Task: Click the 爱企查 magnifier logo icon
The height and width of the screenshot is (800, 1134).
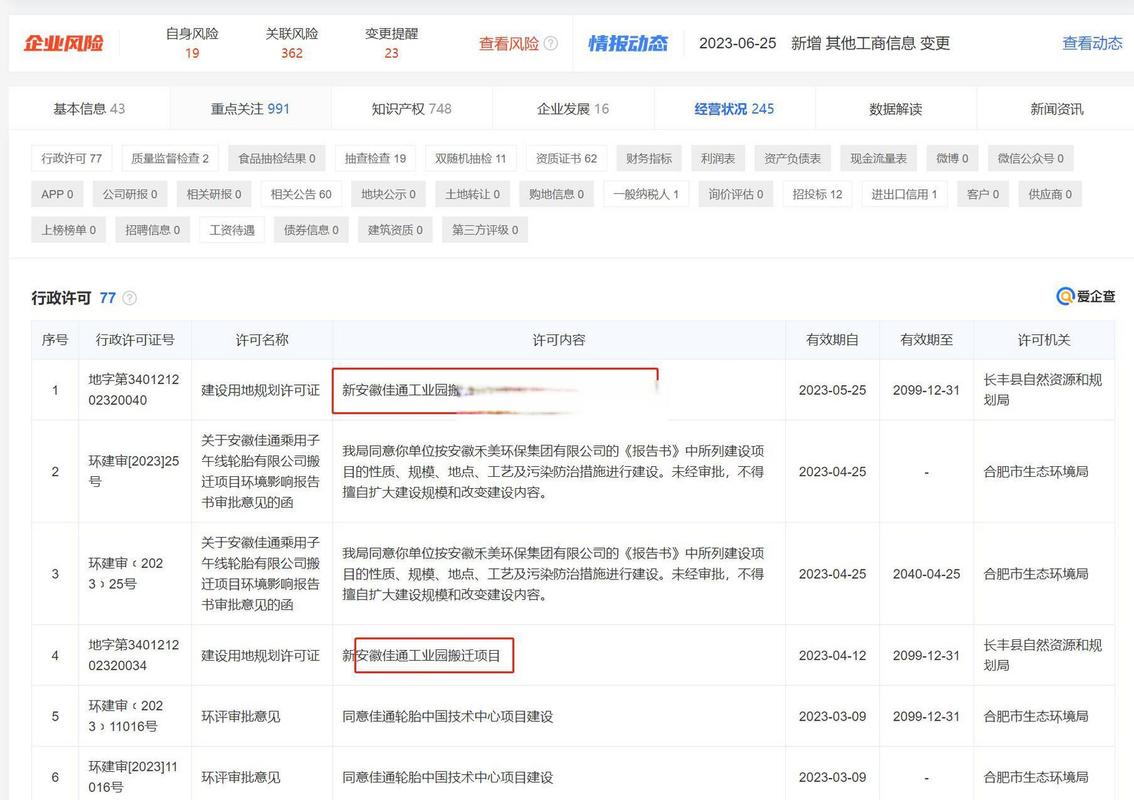Action: pyautogui.click(x=1065, y=296)
